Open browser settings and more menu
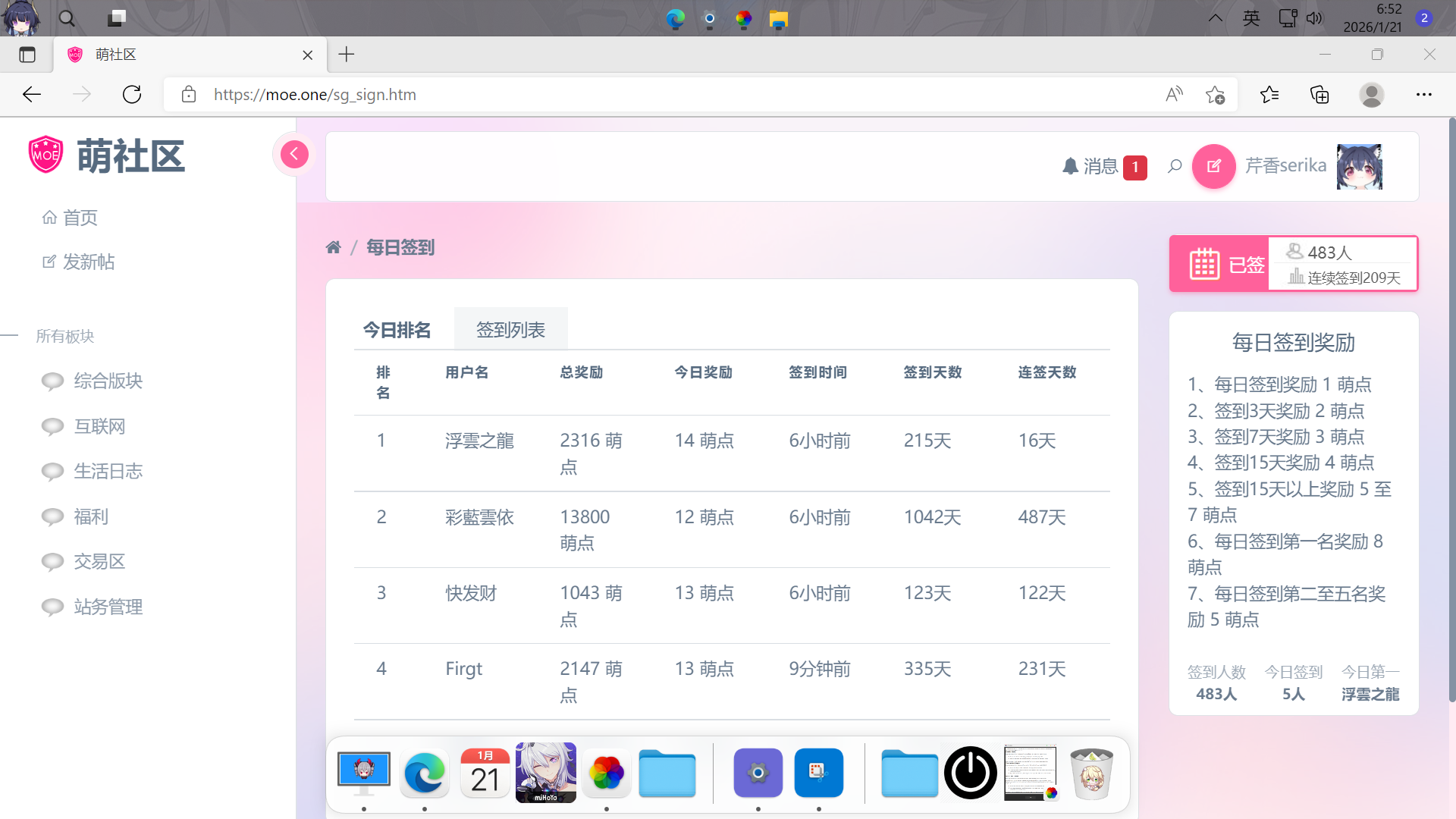The image size is (1456, 819). pyautogui.click(x=1423, y=95)
